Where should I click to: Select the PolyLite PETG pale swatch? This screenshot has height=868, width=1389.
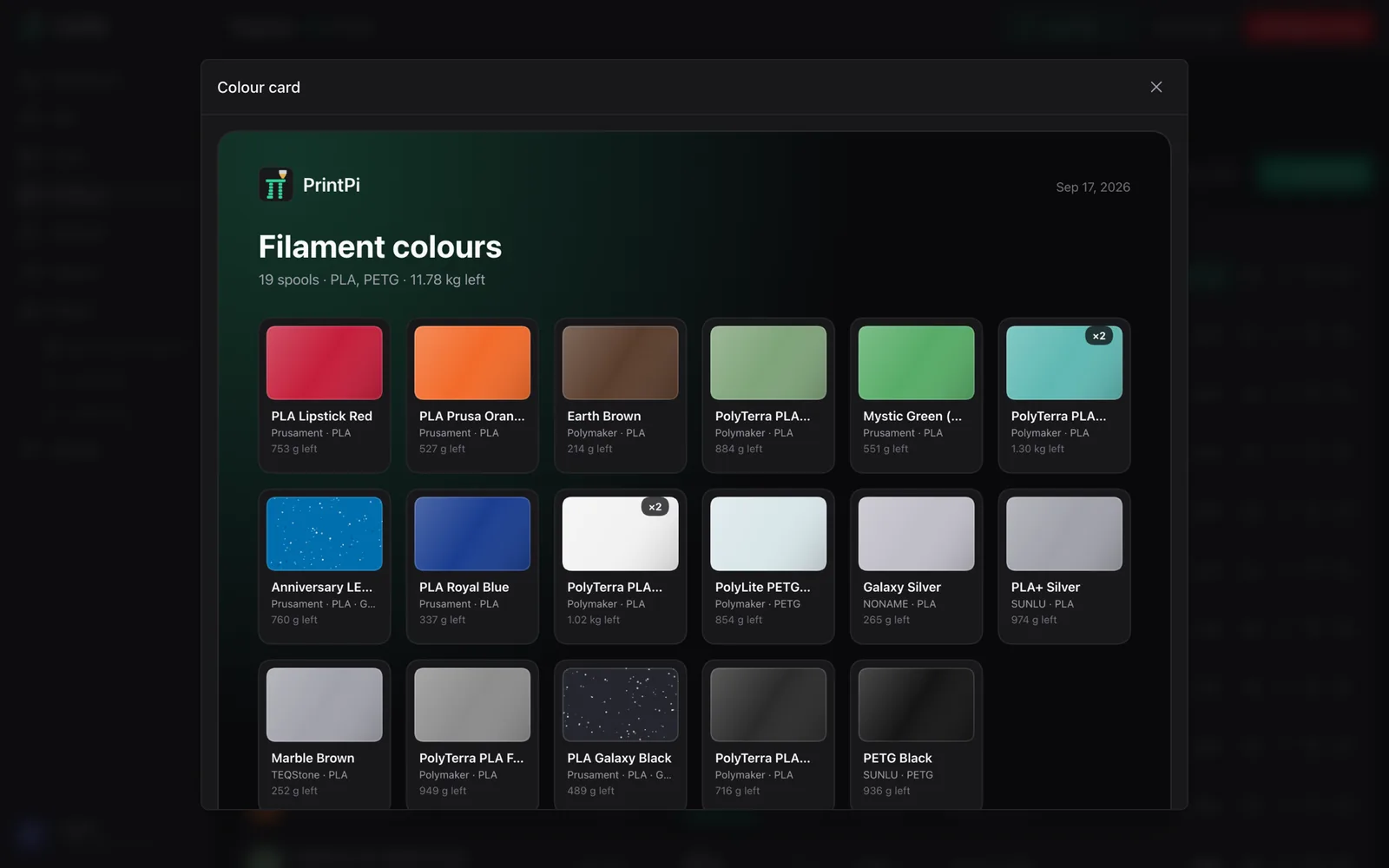click(x=768, y=534)
